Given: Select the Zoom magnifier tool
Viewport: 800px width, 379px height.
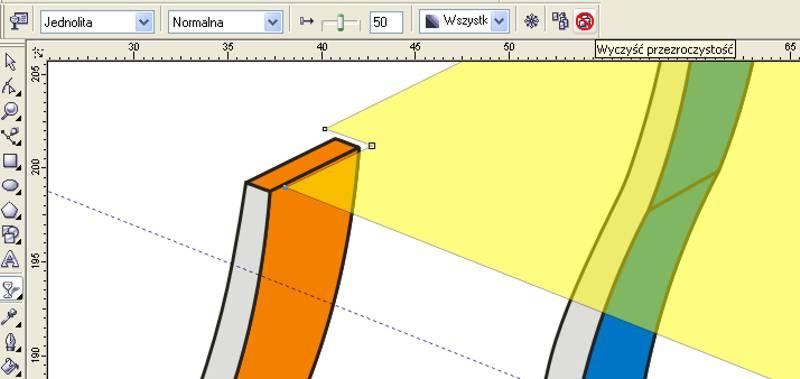Looking at the screenshot, I should 11,111.
